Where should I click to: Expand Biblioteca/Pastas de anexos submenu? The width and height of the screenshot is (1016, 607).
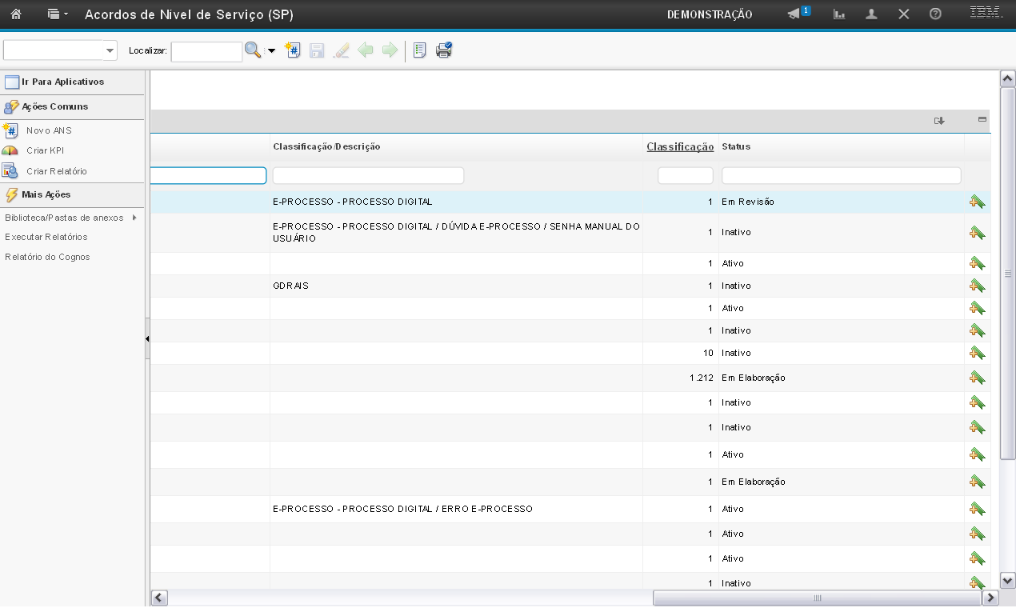point(135,217)
